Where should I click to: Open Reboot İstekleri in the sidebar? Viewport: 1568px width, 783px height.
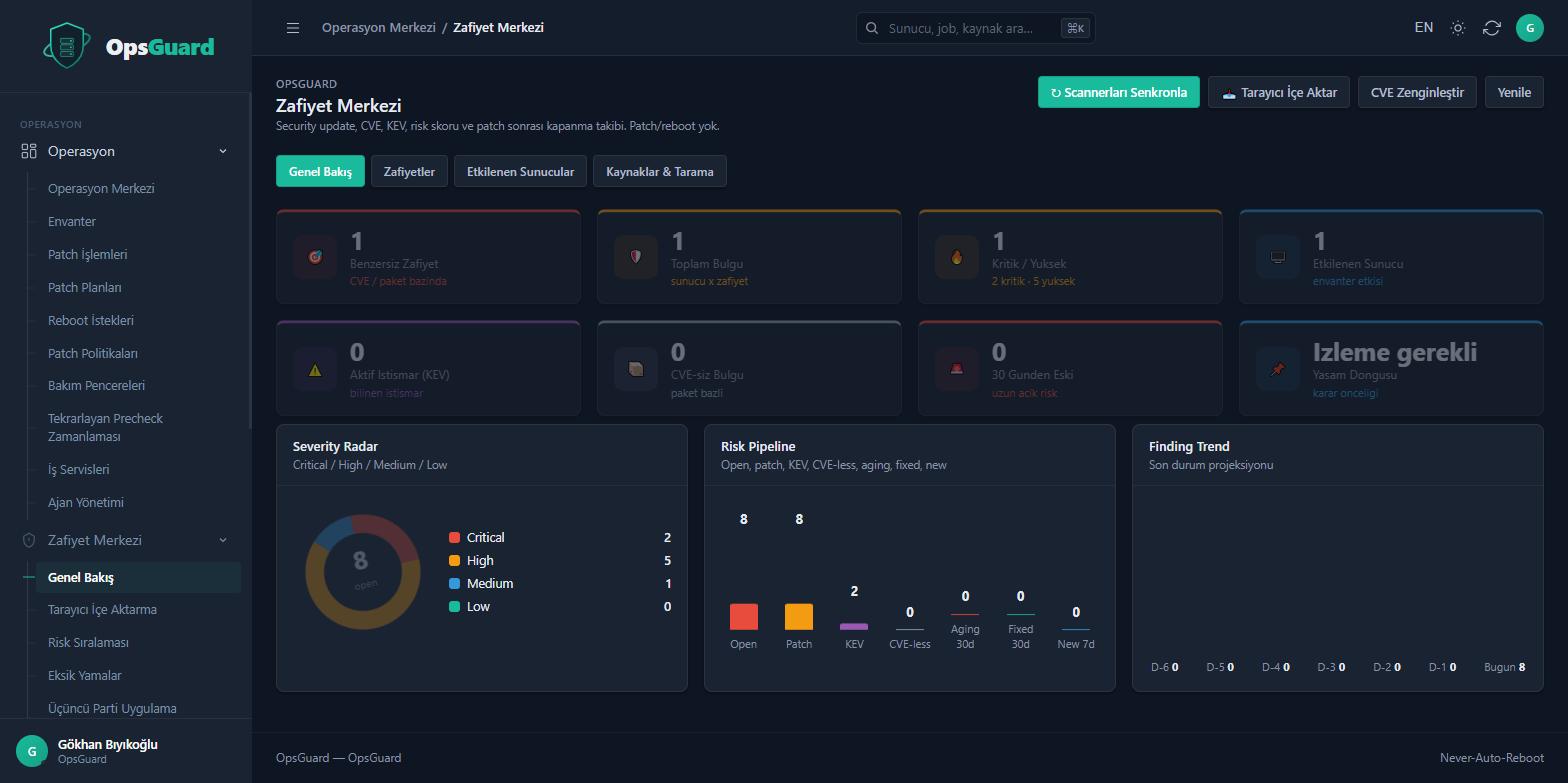pyautogui.click(x=91, y=320)
